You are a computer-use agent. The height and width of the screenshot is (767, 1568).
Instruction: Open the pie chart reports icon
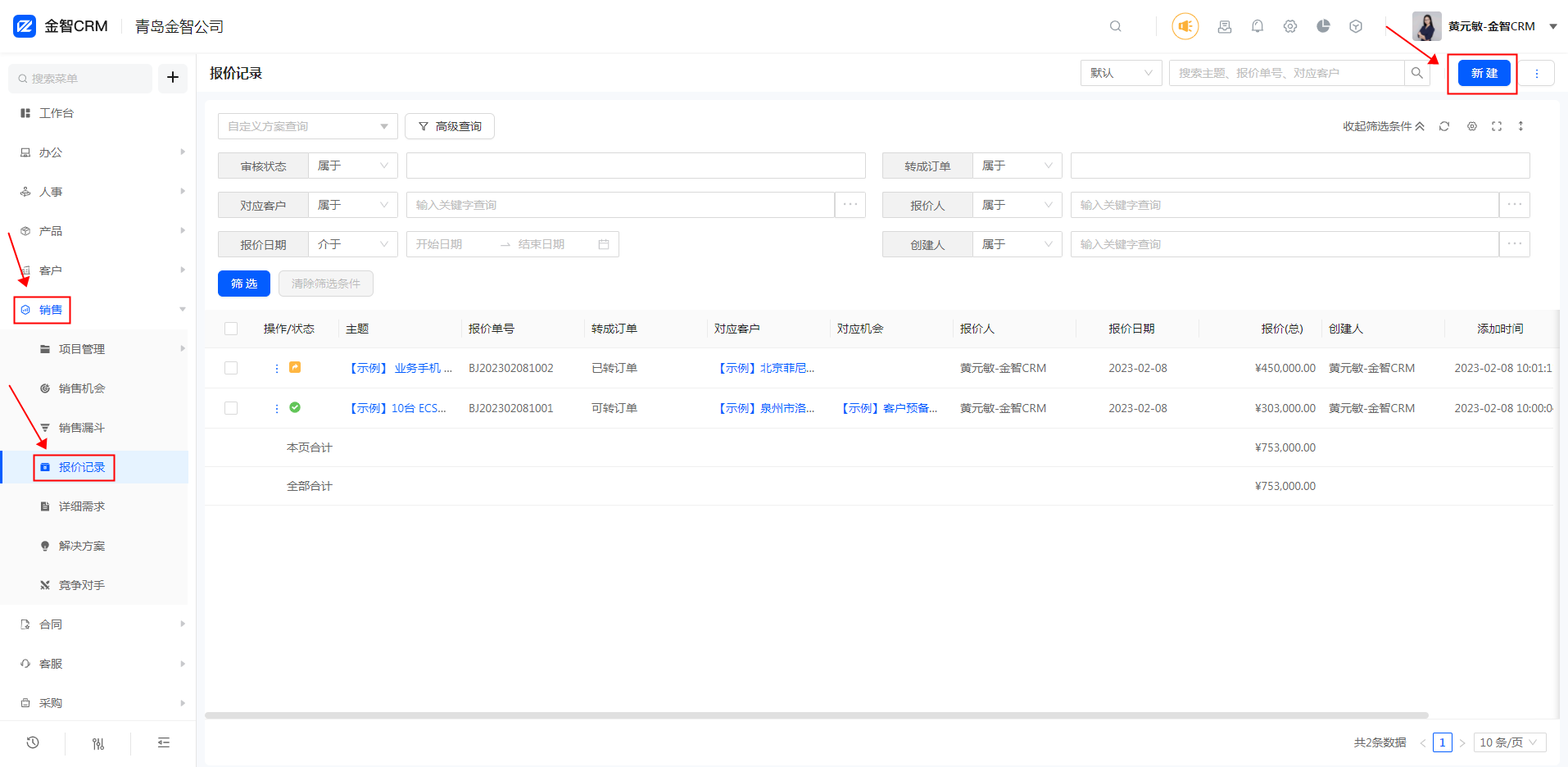coord(1323,26)
